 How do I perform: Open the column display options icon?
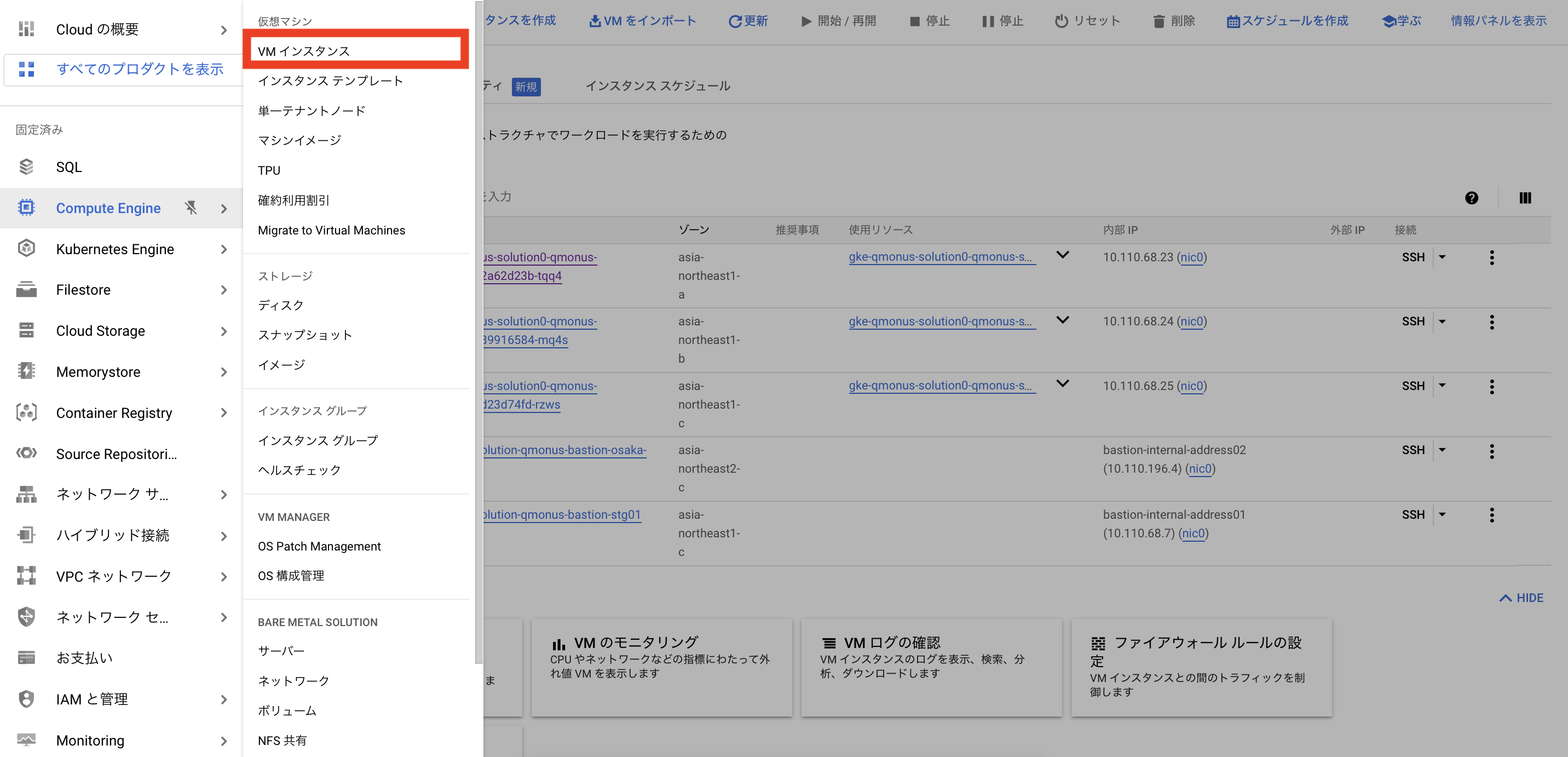point(1525,198)
